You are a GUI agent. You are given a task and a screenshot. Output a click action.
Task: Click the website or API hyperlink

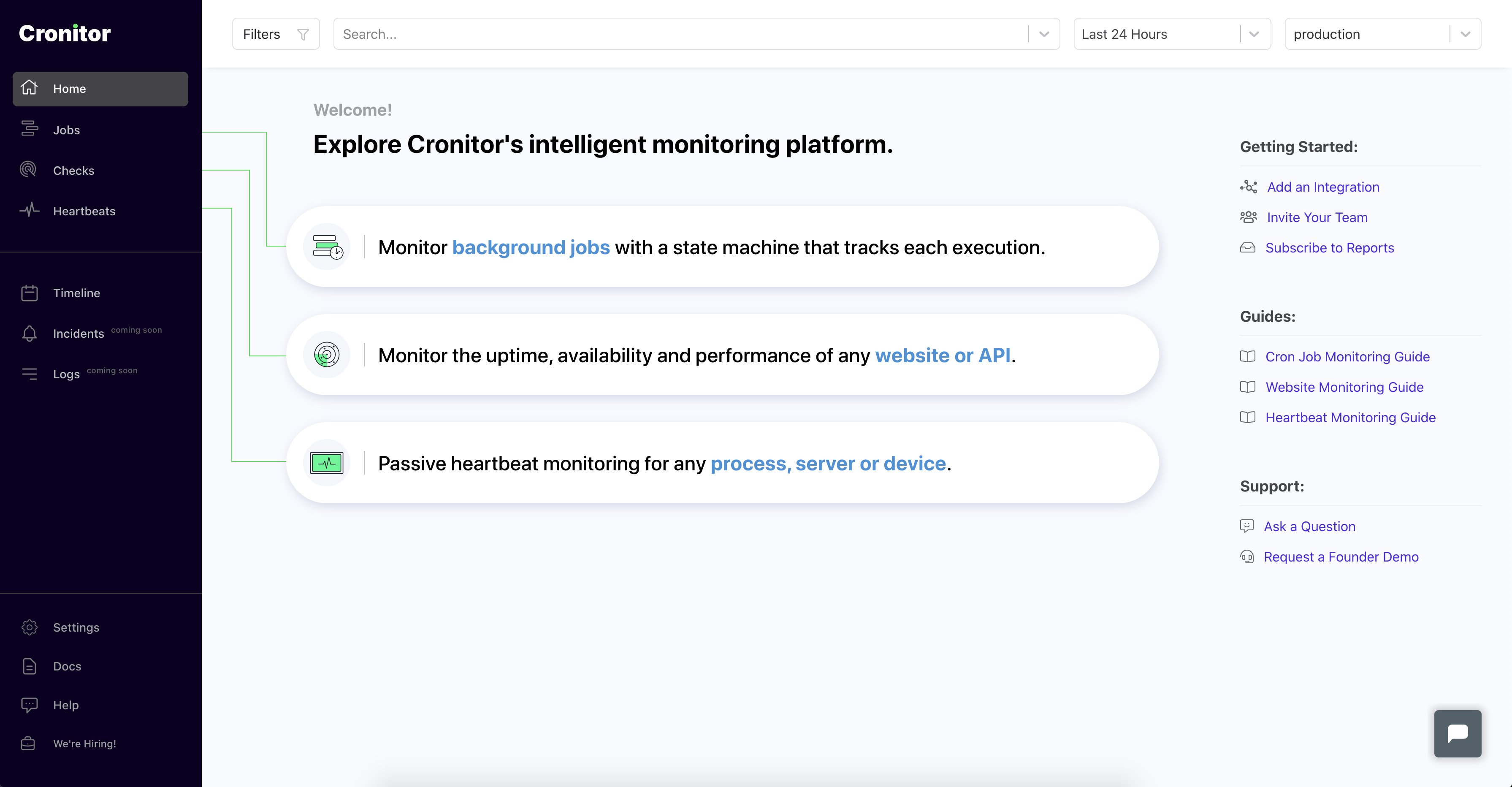click(x=943, y=355)
